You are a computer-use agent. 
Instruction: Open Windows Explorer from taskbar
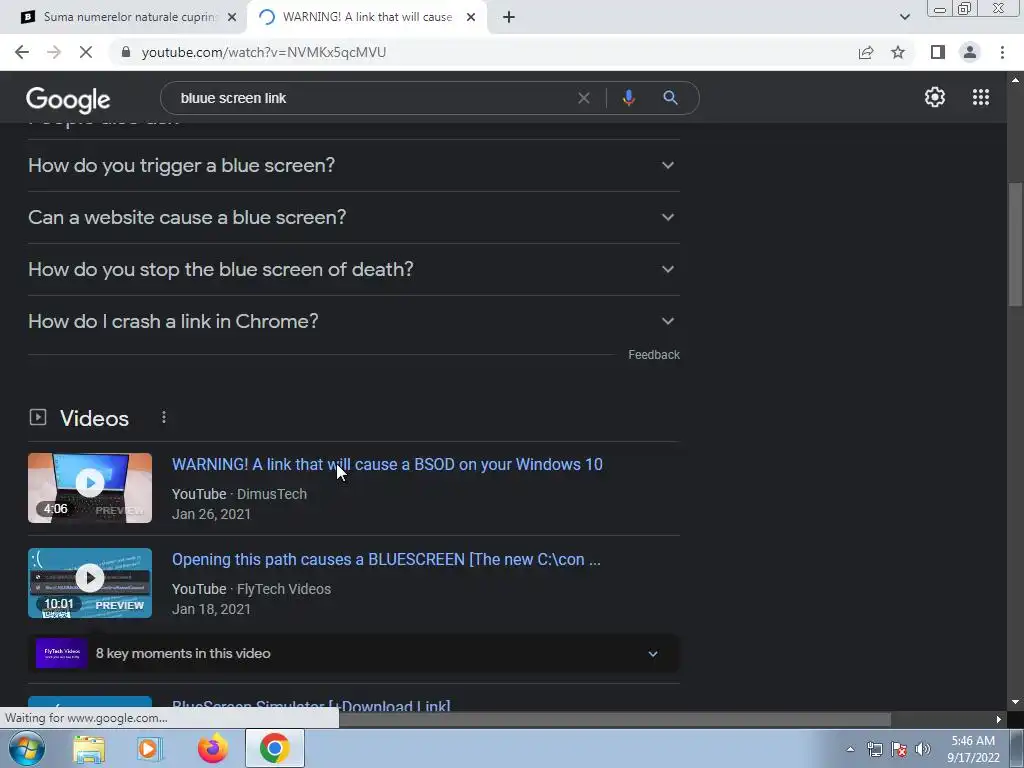[89, 749]
